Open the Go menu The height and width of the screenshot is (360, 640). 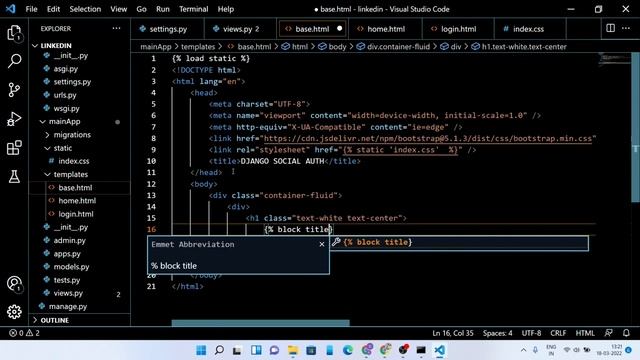click(141, 9)
